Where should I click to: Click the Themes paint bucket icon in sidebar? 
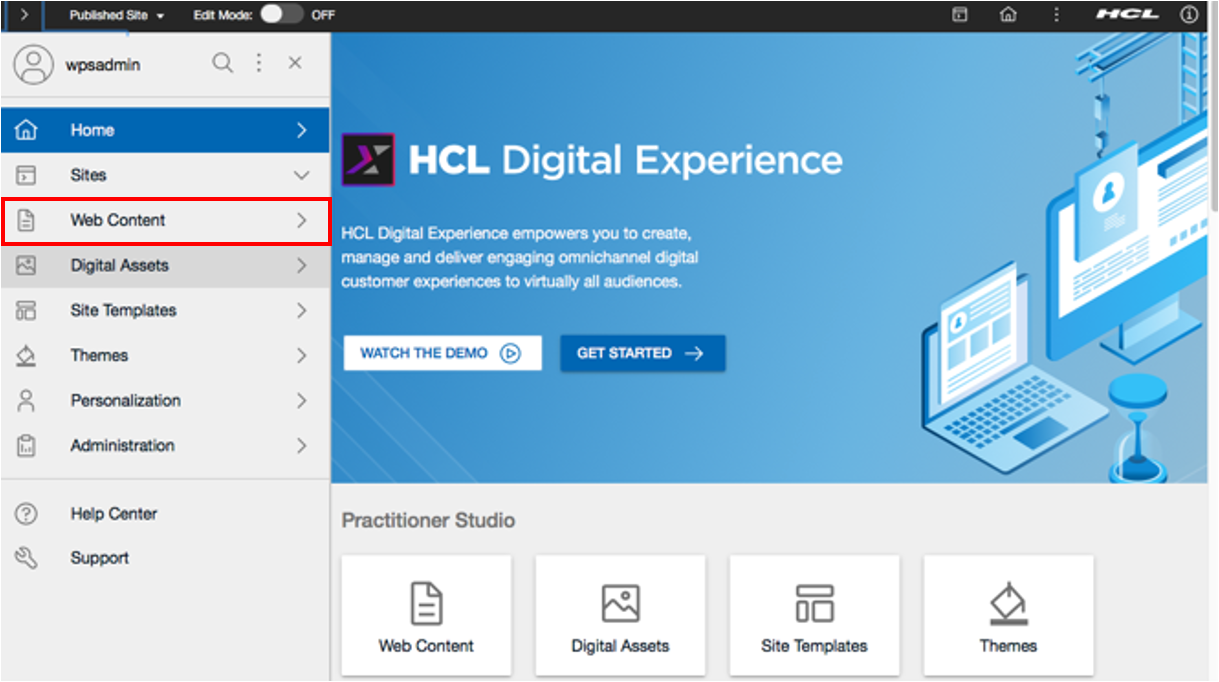27,356
